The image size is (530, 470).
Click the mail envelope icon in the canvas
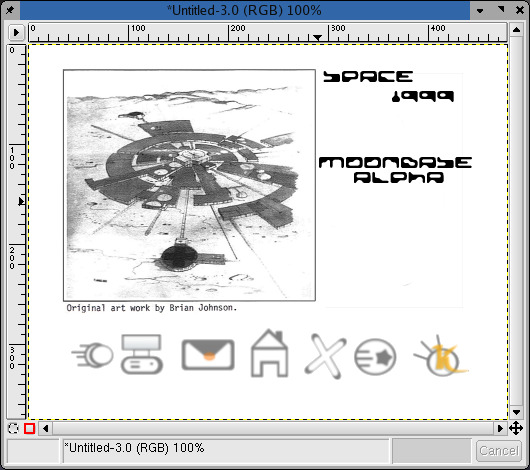[x=208, y=354]
